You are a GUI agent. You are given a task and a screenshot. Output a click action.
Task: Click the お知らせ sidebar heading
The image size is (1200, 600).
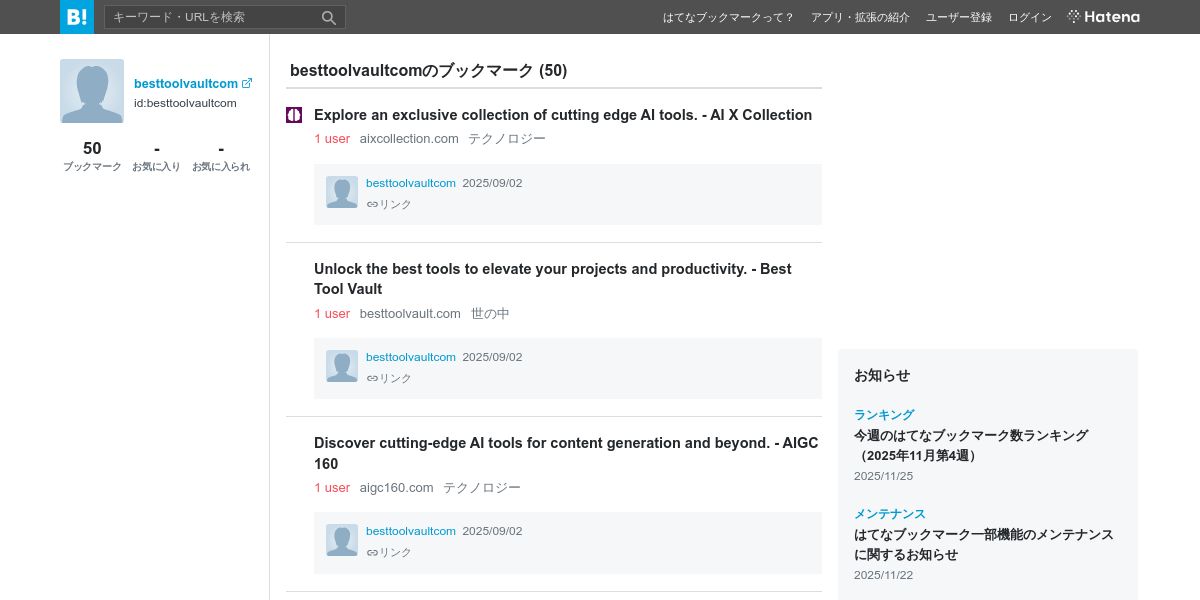coord(882,375)
